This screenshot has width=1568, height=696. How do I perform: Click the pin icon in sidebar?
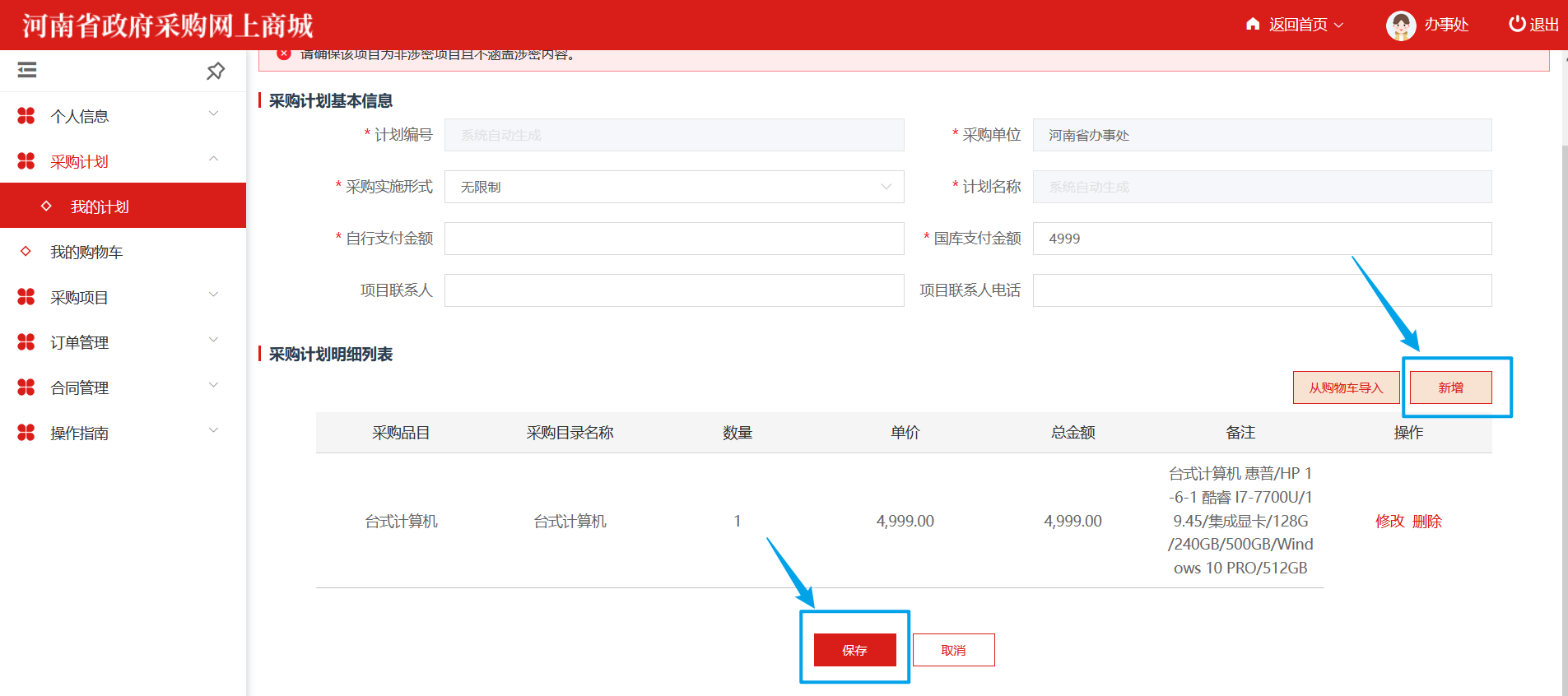[x=216, y=71]
